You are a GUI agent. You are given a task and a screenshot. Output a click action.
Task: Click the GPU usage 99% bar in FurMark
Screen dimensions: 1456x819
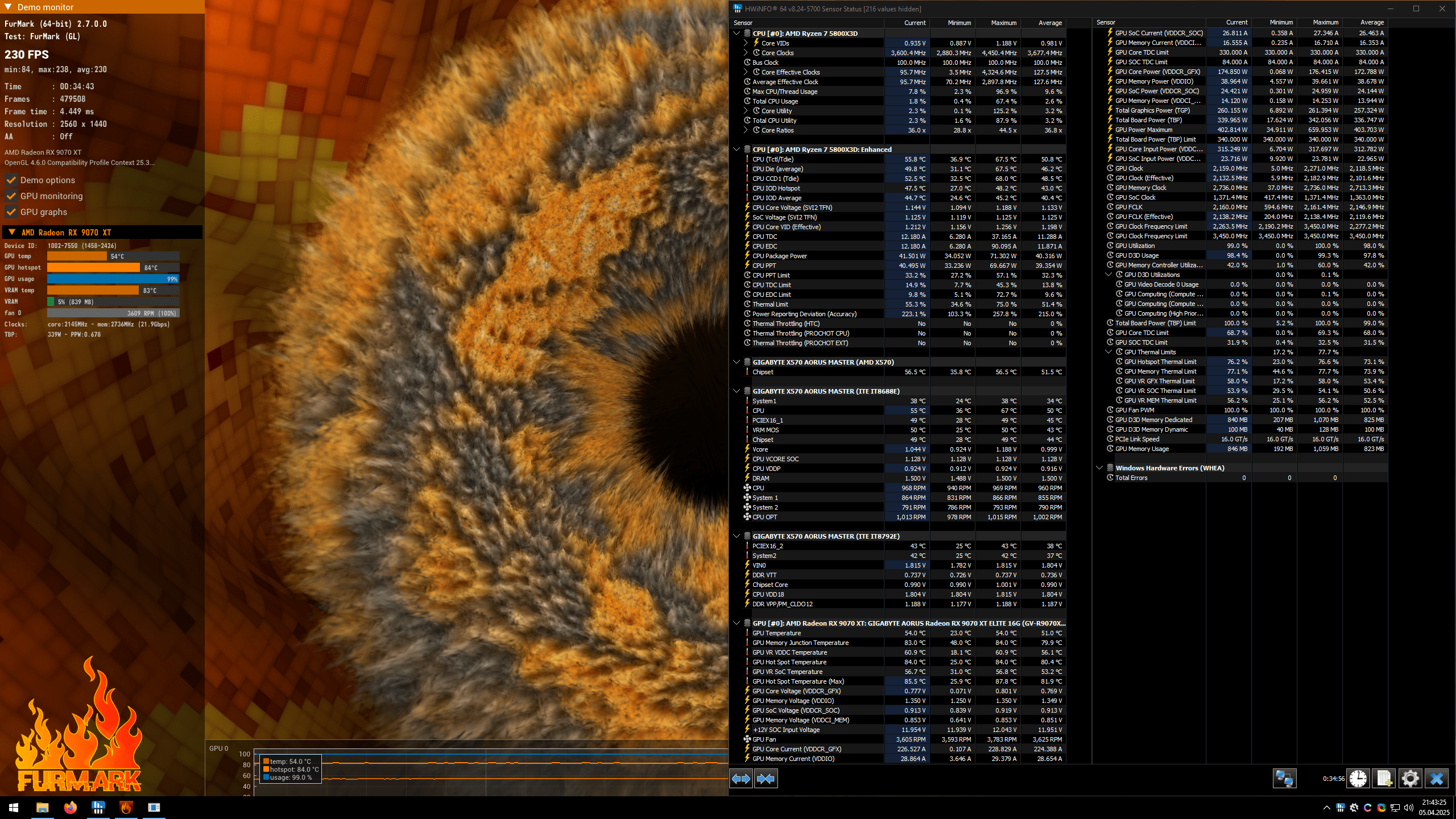pyautogui.click(x=113, y=279)
